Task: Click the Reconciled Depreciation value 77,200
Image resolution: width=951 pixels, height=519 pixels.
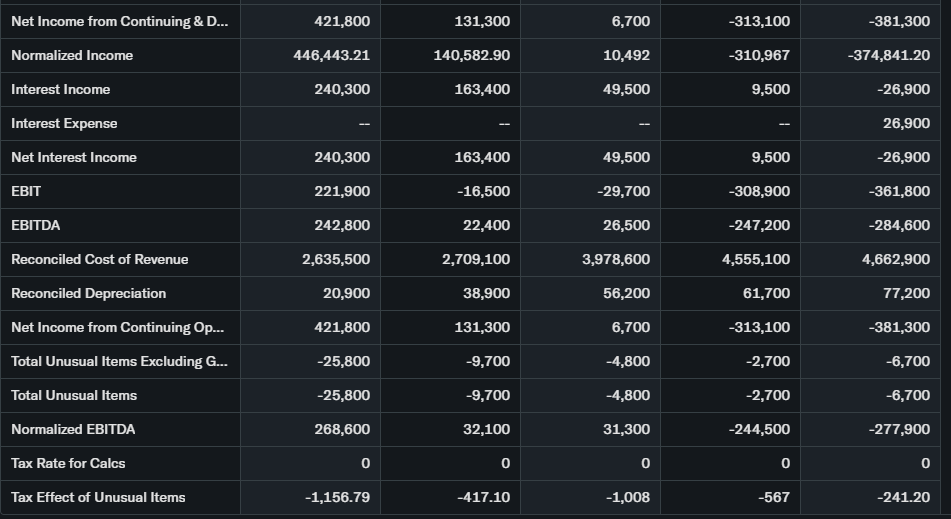Action: click(x=905, y=293)
